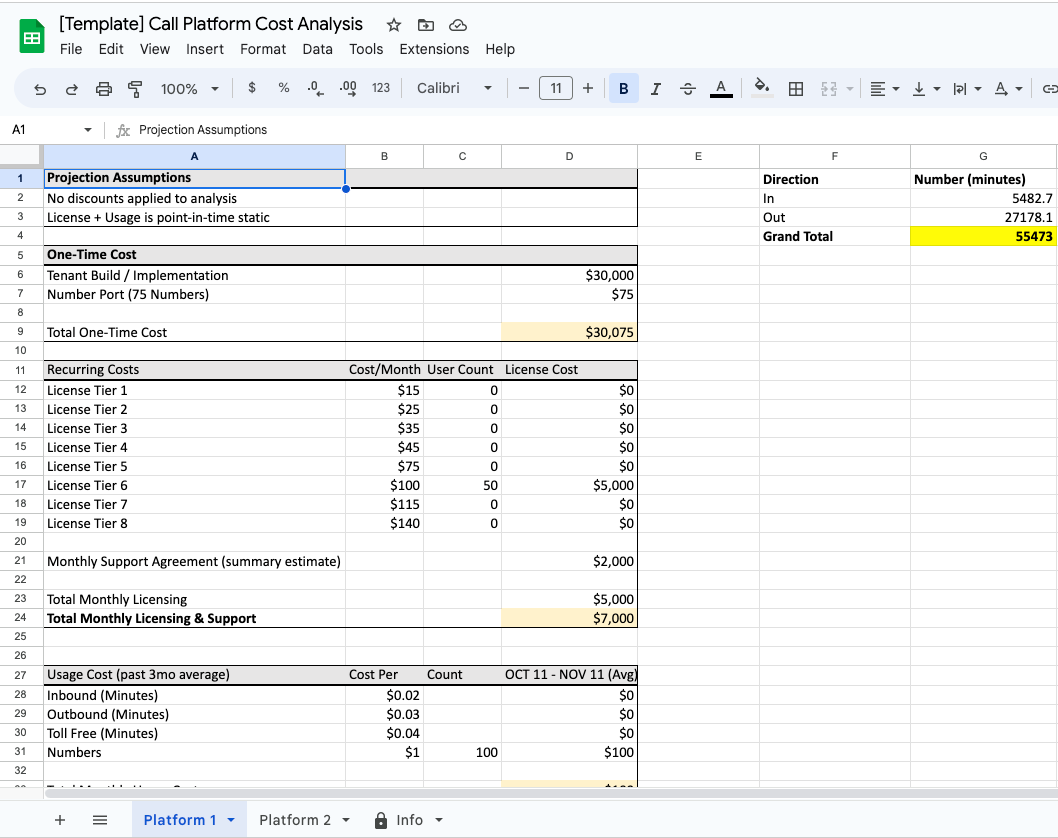Toggle Italic formatting
1058x838 pixels.
[655, 88]
